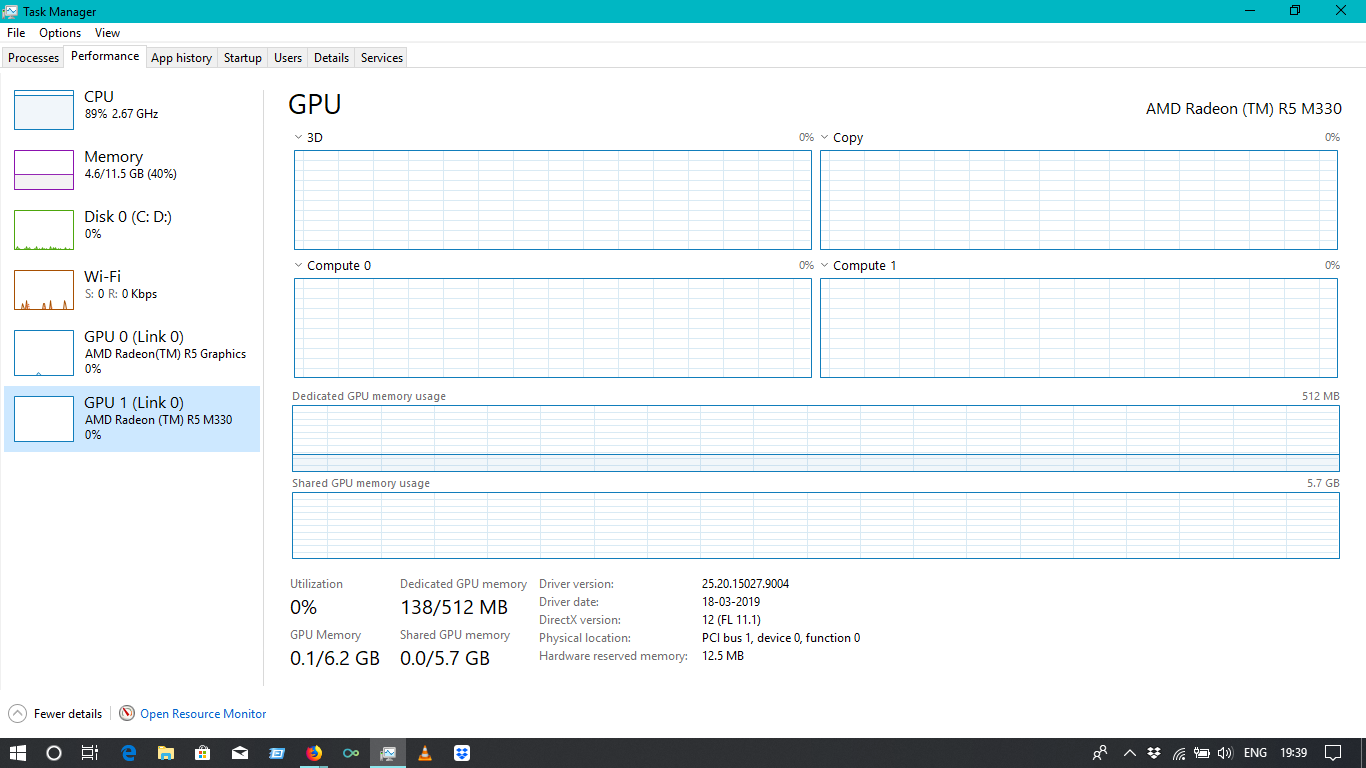Open the 3D engine dropdown
Viewport: 1366px width, 768px height.
pyautogui.click(x=298, y=138)
